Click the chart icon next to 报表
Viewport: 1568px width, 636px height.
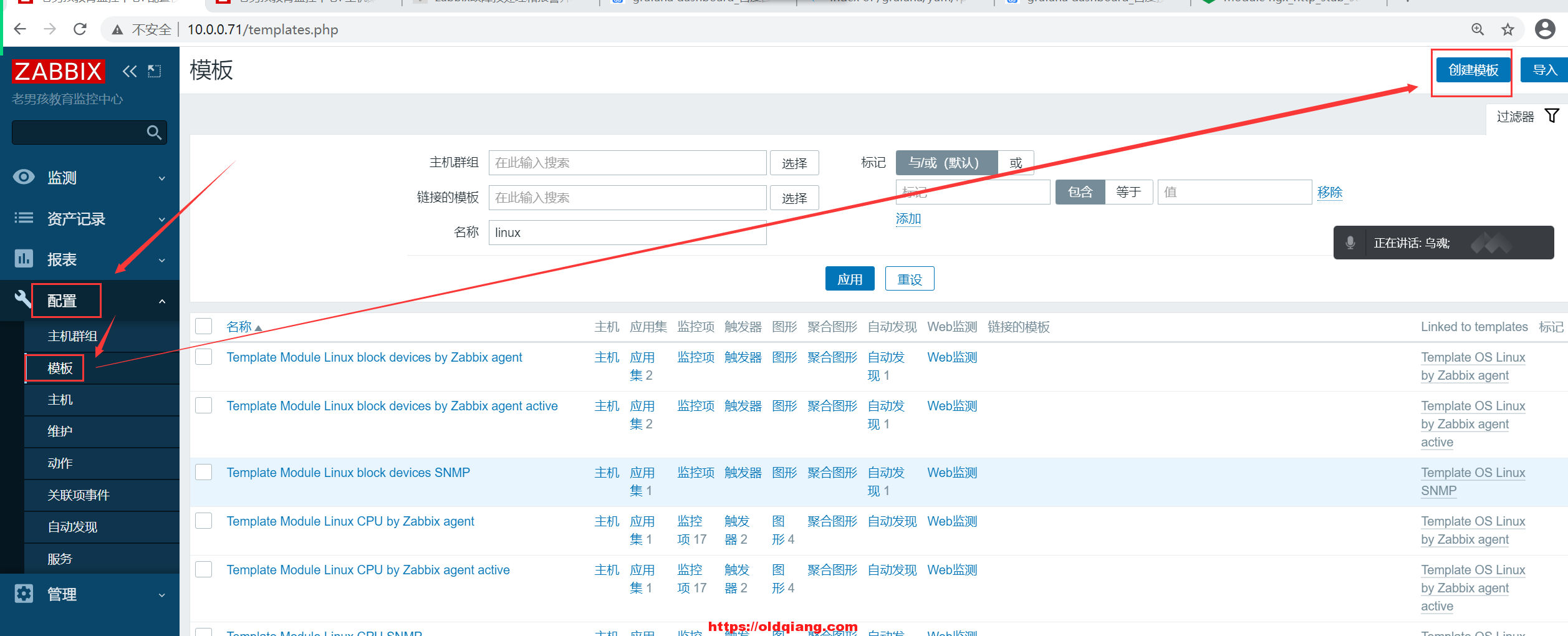24,258
